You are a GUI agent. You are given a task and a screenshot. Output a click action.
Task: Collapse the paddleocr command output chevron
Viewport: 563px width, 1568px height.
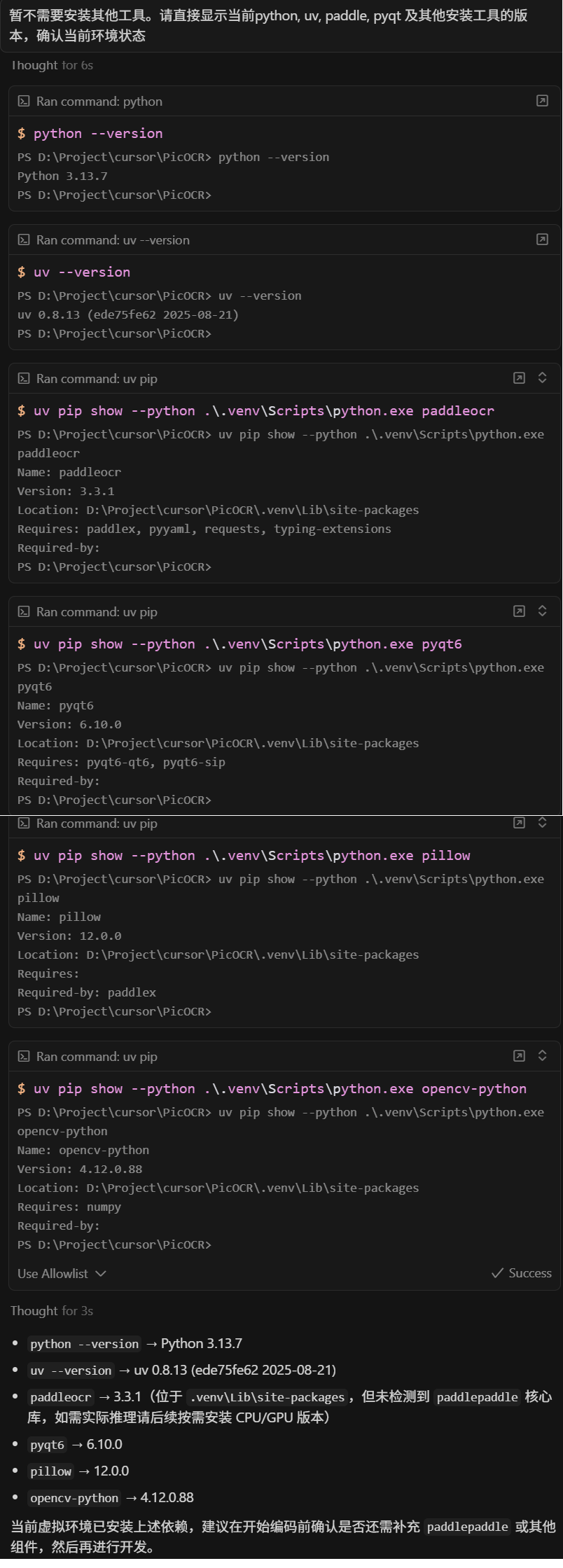pyautogui.click(x=542, y=378)
